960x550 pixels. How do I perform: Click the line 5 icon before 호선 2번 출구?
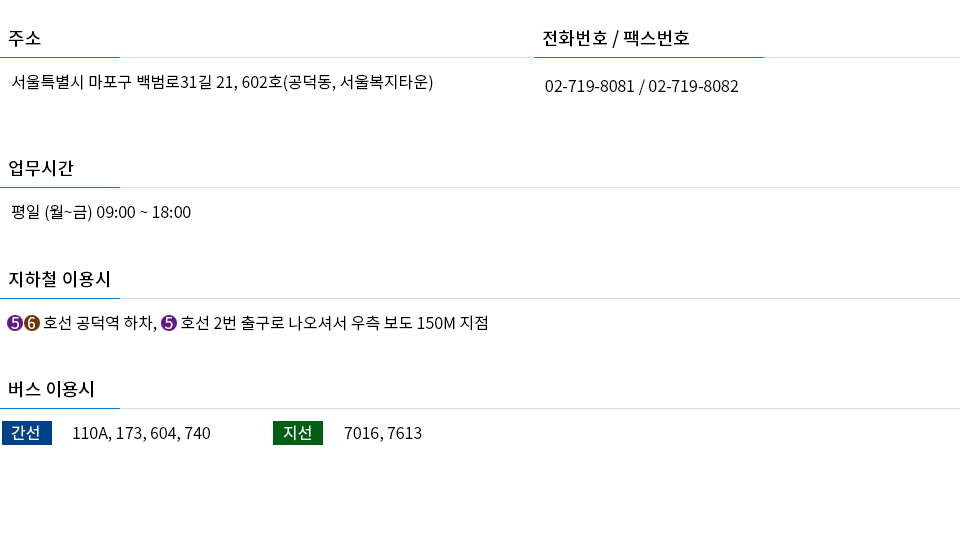169,323
